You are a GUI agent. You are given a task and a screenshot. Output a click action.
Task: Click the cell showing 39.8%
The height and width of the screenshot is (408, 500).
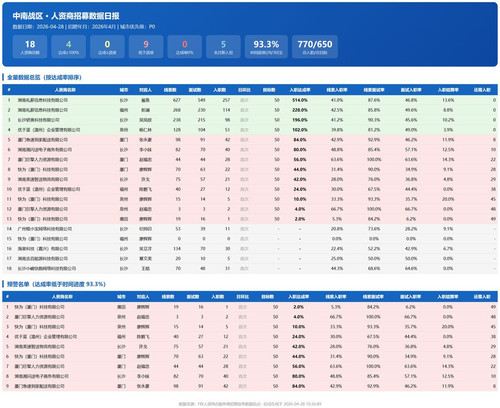click(x=337, y=130)
